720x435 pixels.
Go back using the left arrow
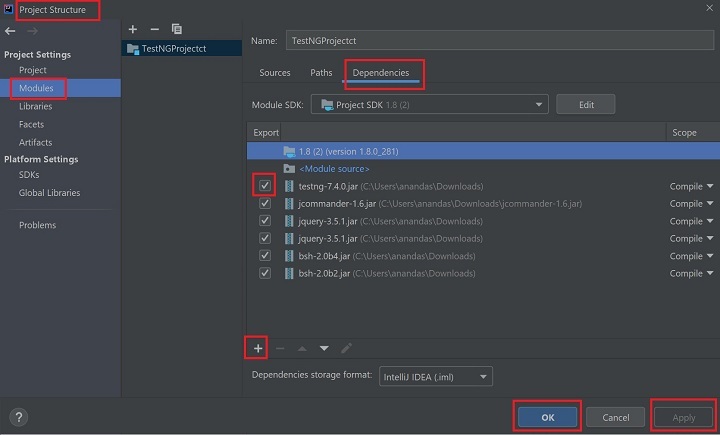pos(10,31)
